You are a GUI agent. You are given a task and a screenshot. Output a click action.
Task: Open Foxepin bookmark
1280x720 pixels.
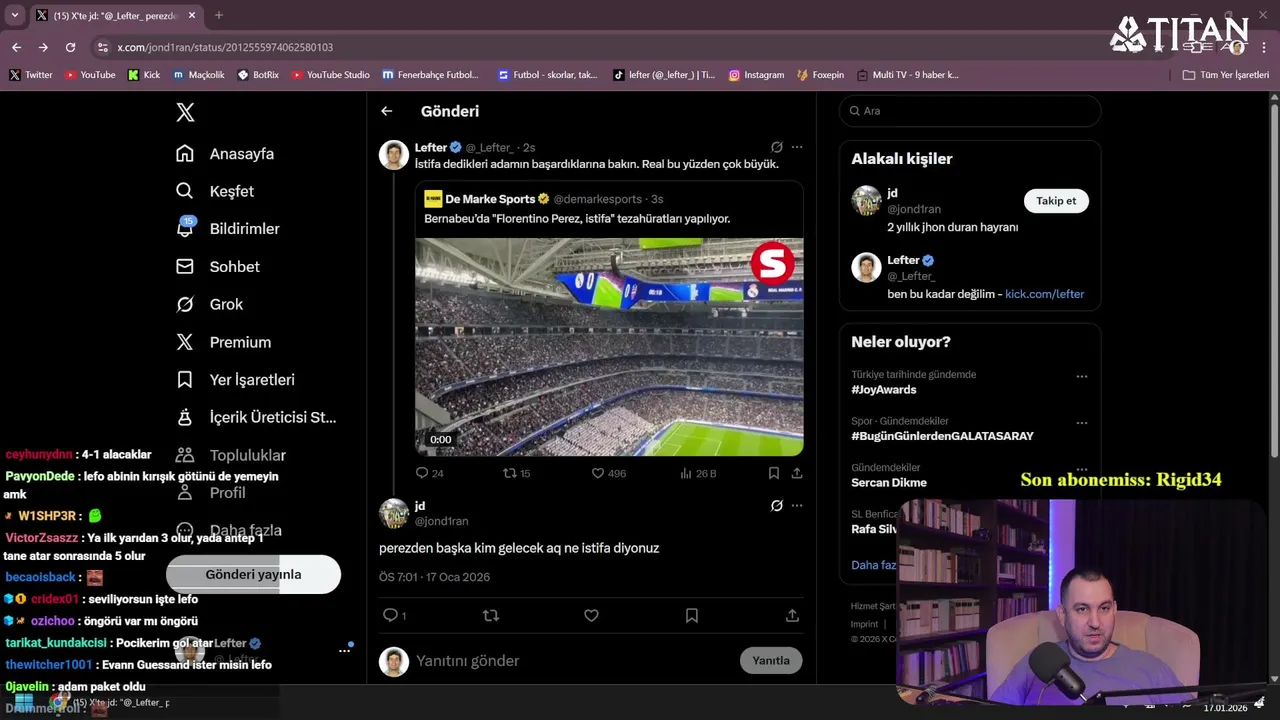coord(820,75)
